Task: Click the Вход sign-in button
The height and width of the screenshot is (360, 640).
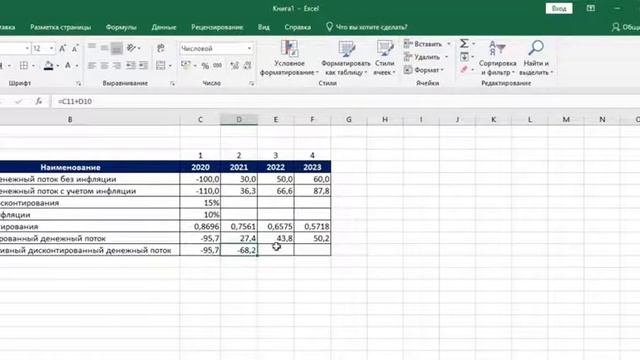Action: coord(559,8)
